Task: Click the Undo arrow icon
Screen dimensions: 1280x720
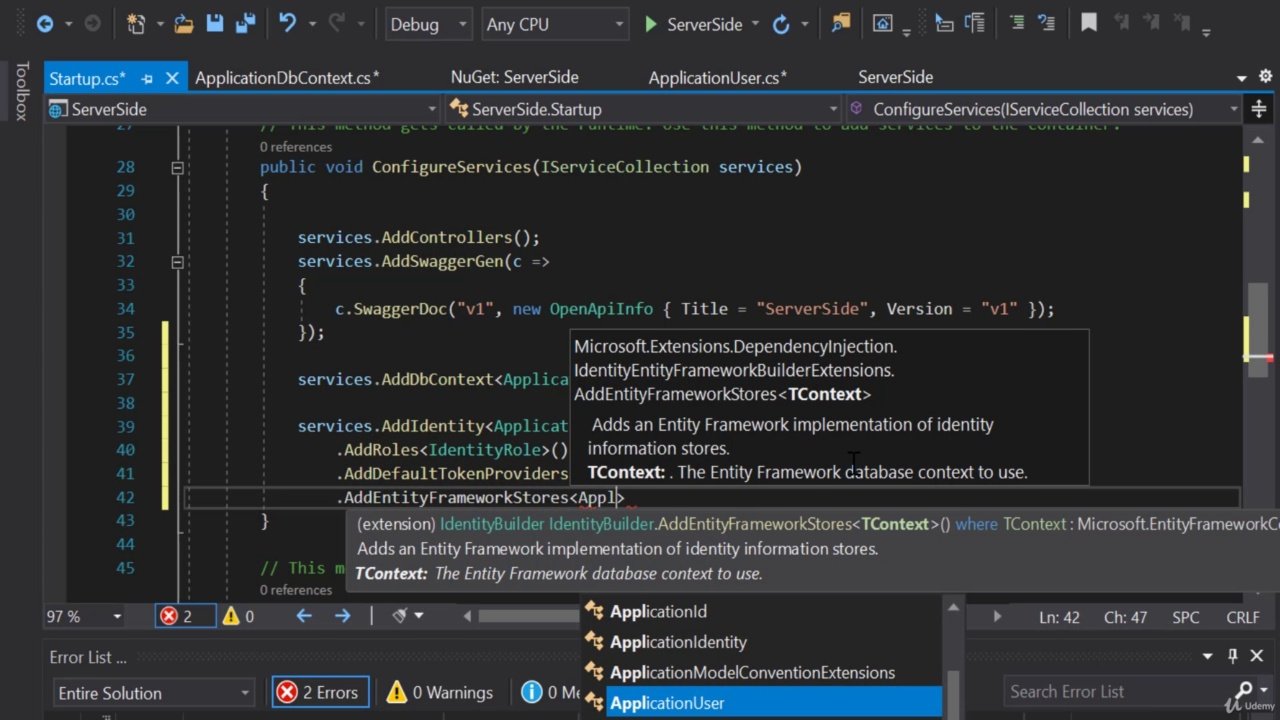Action: [x=288, y=24]
